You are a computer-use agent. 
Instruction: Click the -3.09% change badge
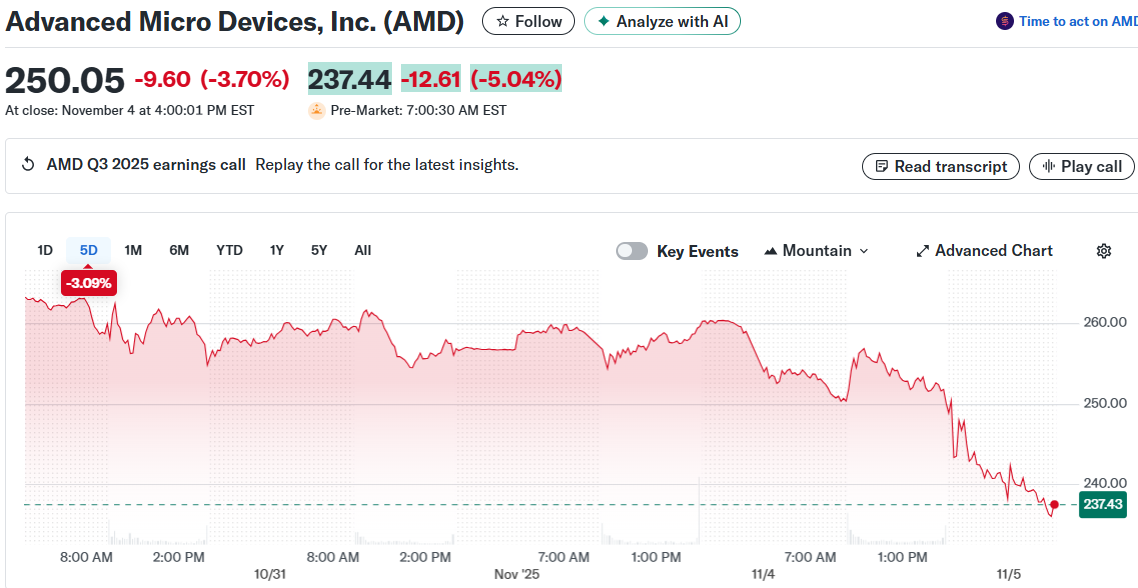[89, 283]
